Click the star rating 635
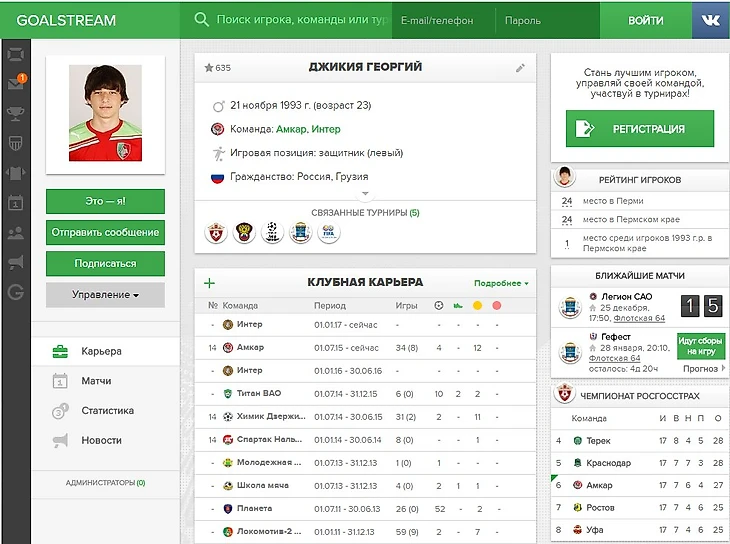Image resolution: width=730 pixels, height=544 pixels. pyautogui.click(x=217, y=68)
